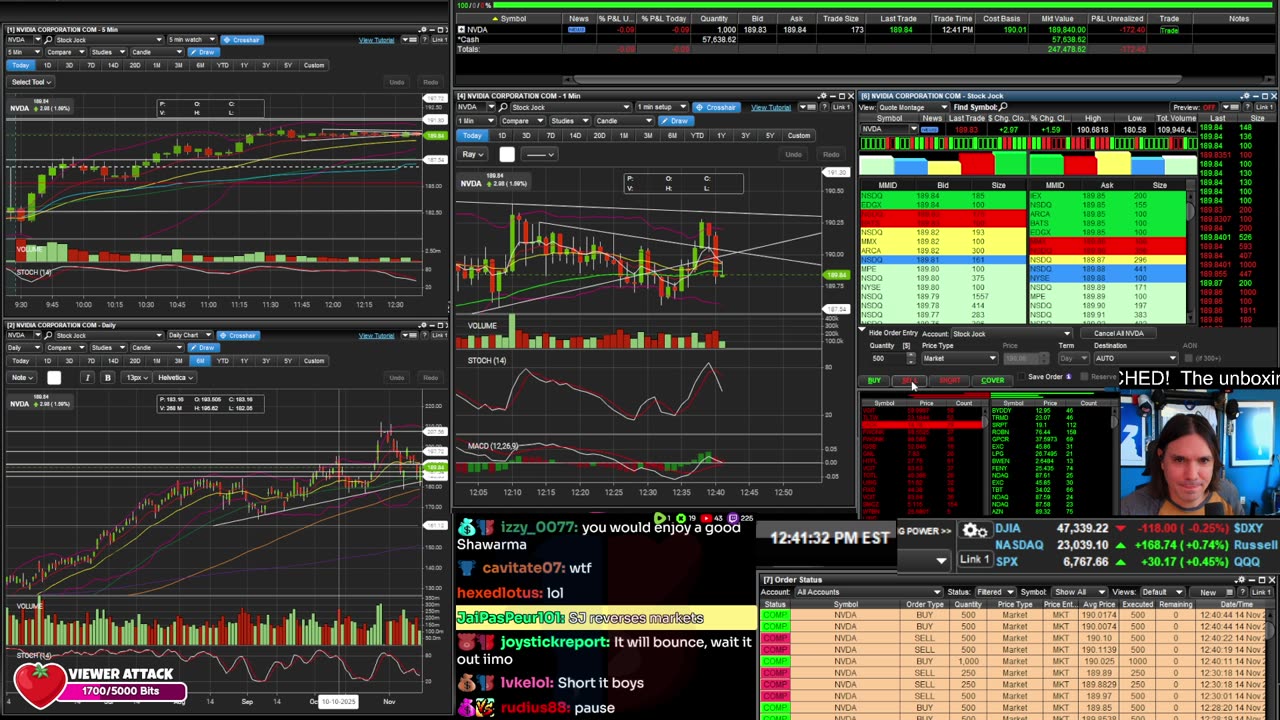The height and width of the screenshot is (720, 1280).
Task: Open 5 min watch setup dropdown
Action: pyautogui.click(x=193, y=40)
